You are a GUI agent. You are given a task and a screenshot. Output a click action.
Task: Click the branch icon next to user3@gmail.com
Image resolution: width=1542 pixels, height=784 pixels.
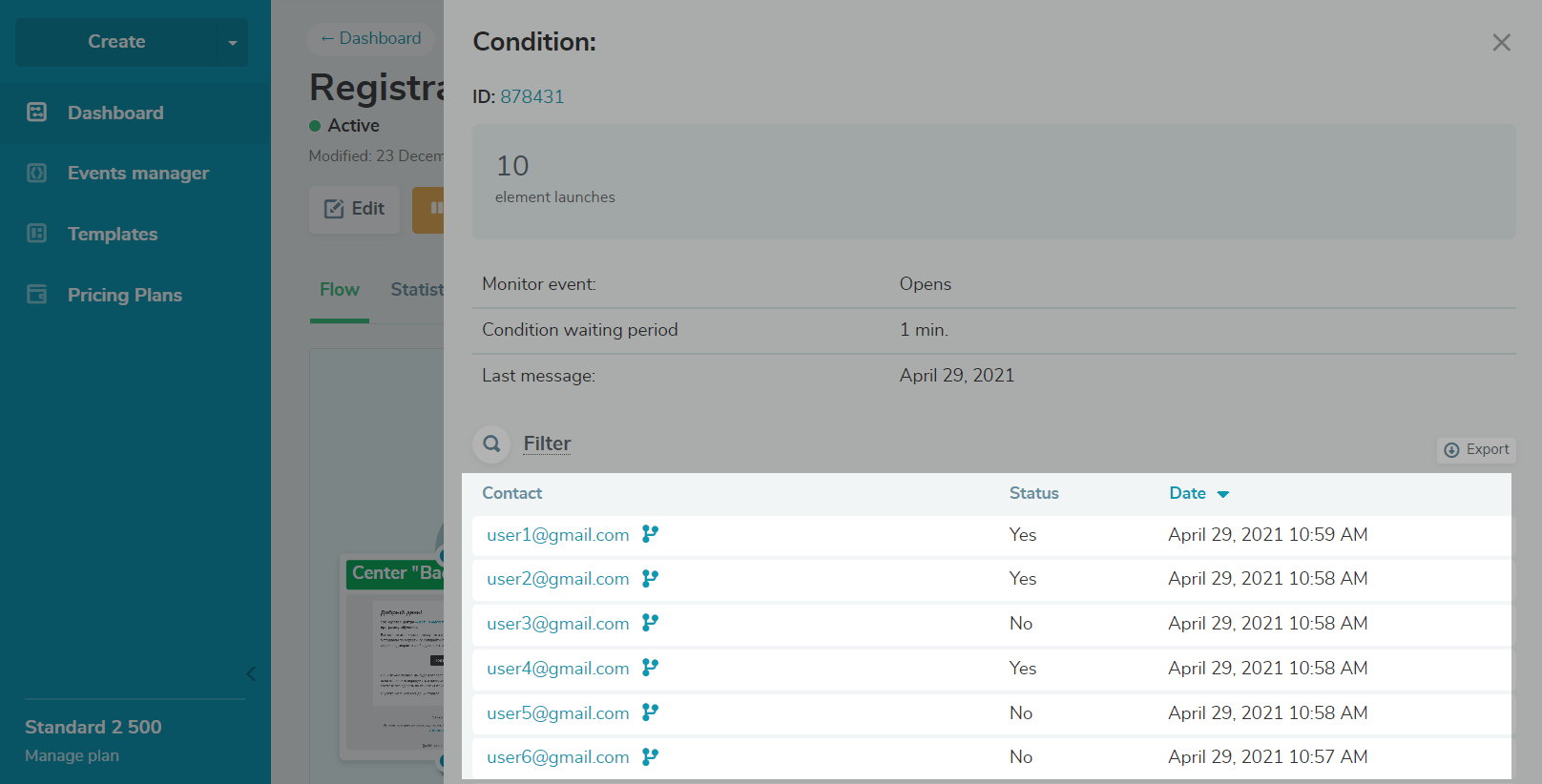pyautogui.click(x=650, y=623)
